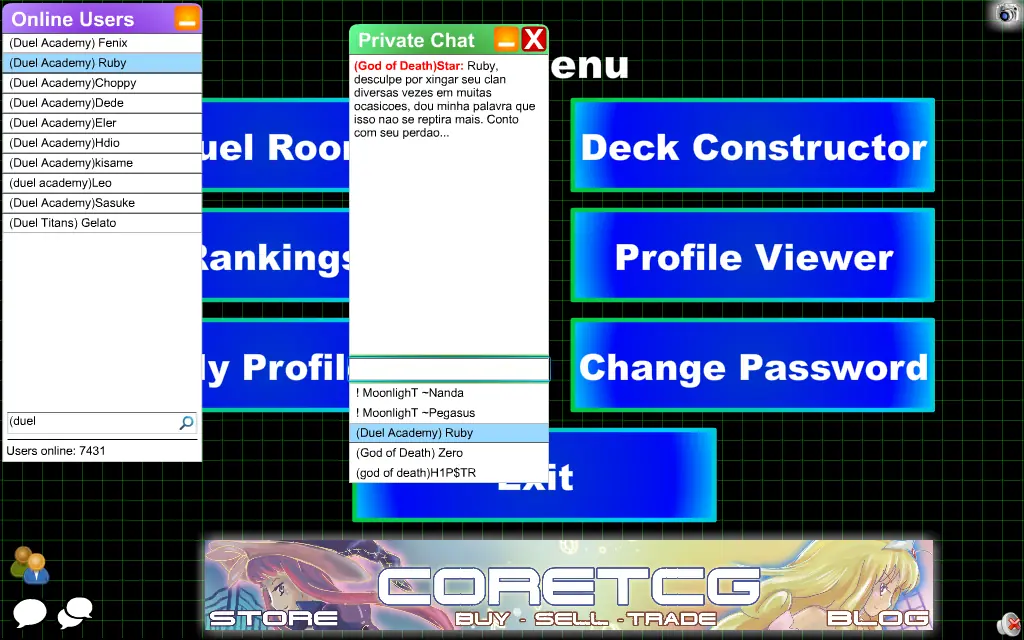Click BLOG on the CoreTCG banner
The image size is (1024, 640).
878,618
